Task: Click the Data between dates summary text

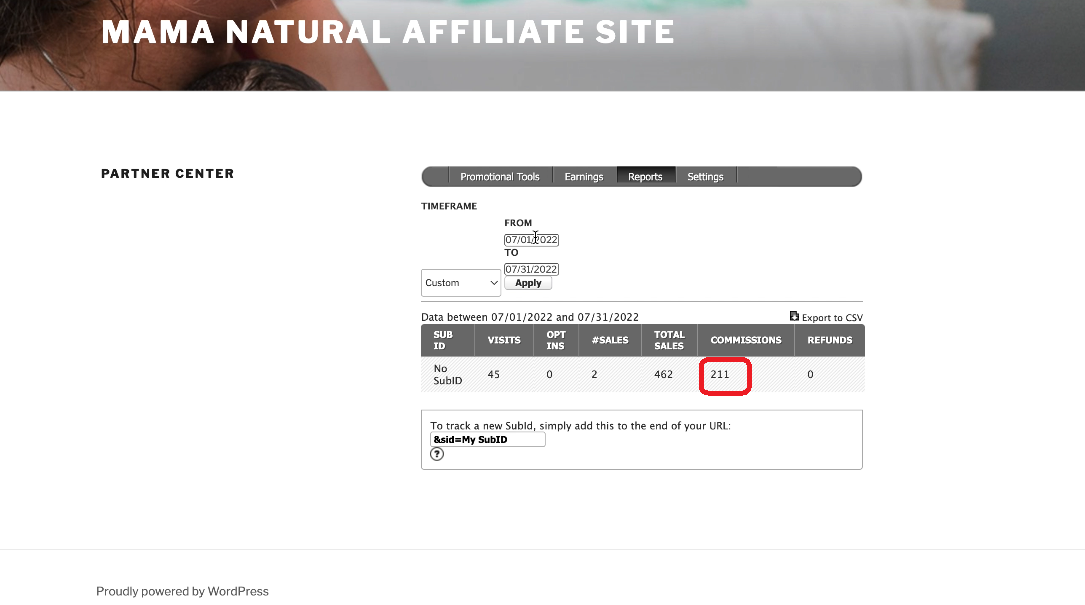Action: click(x=530, y=317)
